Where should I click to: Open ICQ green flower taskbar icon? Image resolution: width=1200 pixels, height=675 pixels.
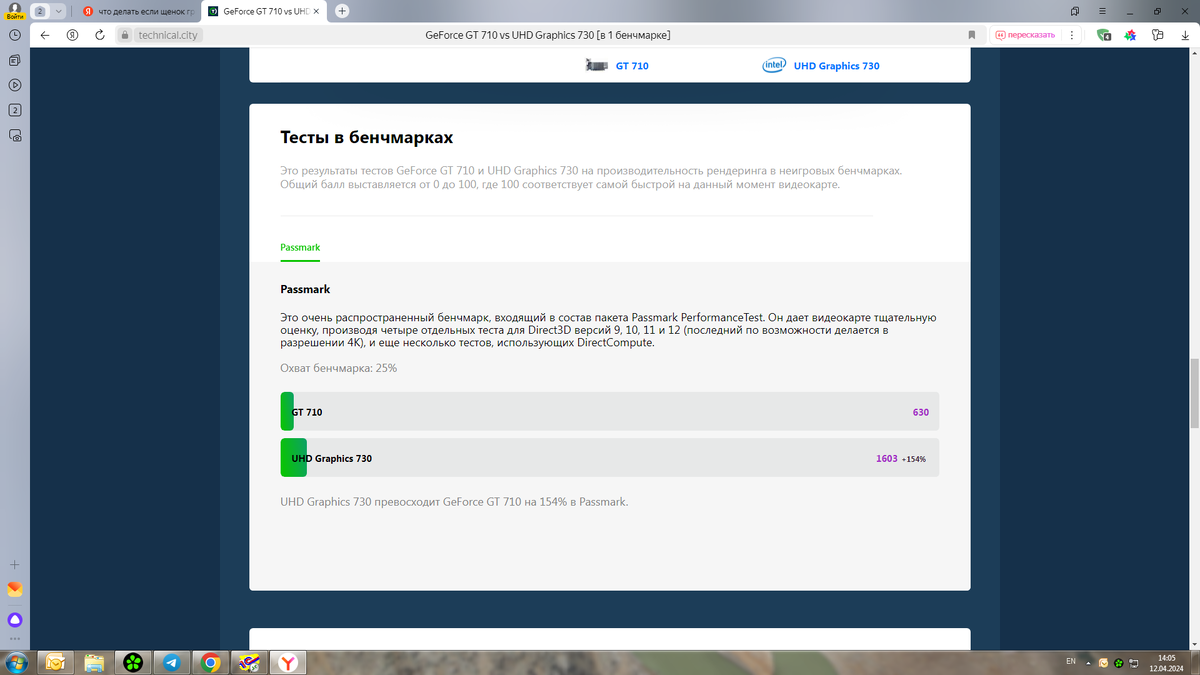(x=132, y=662)
